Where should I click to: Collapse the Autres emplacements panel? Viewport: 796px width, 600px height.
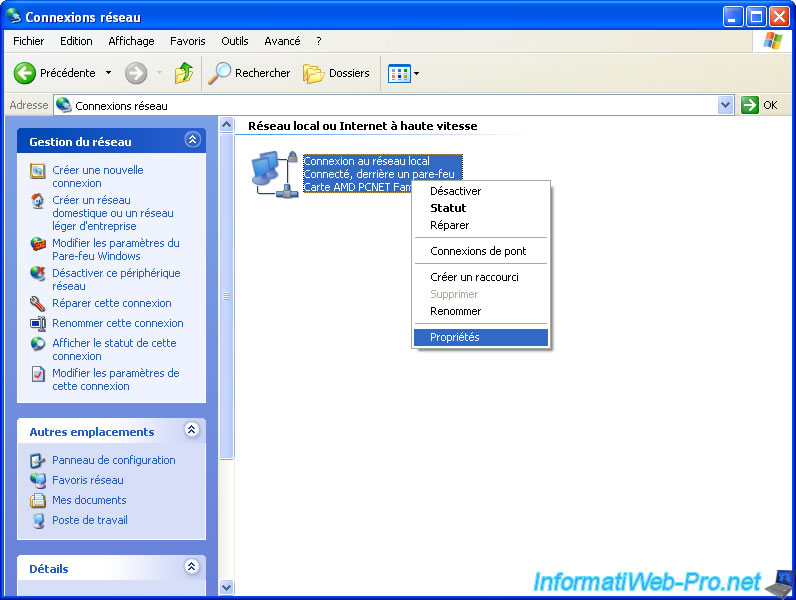(192, 431)
